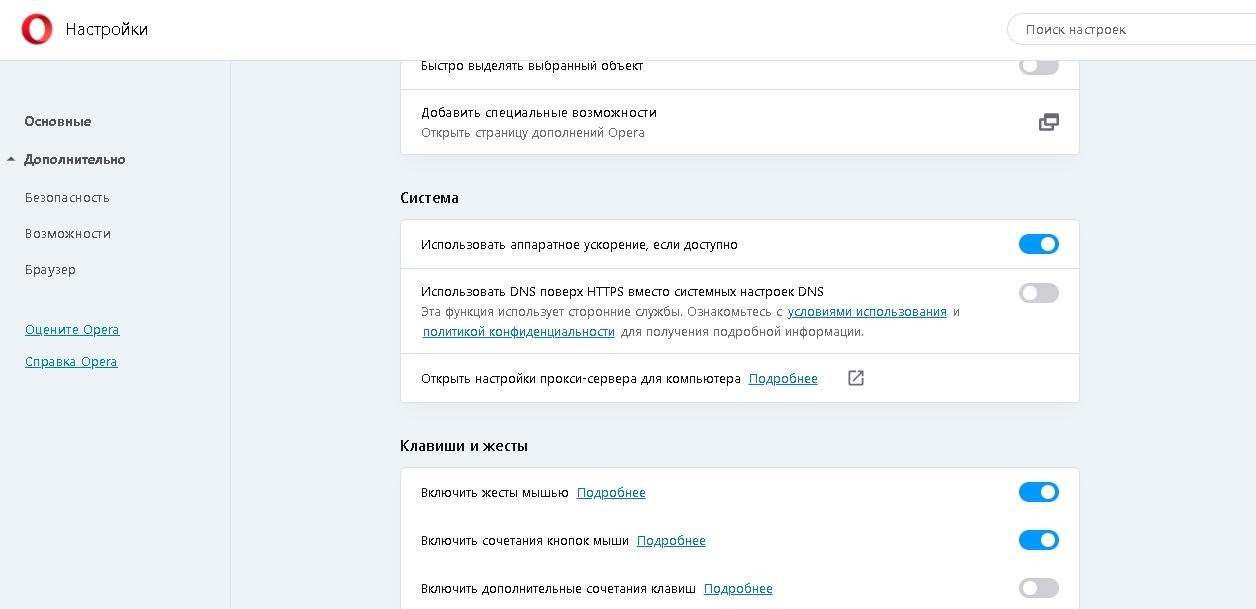The height and width of the screenshot is (609, 1256).
Task: Toggle mouse button combinations switch
Action: point(1038,540)
